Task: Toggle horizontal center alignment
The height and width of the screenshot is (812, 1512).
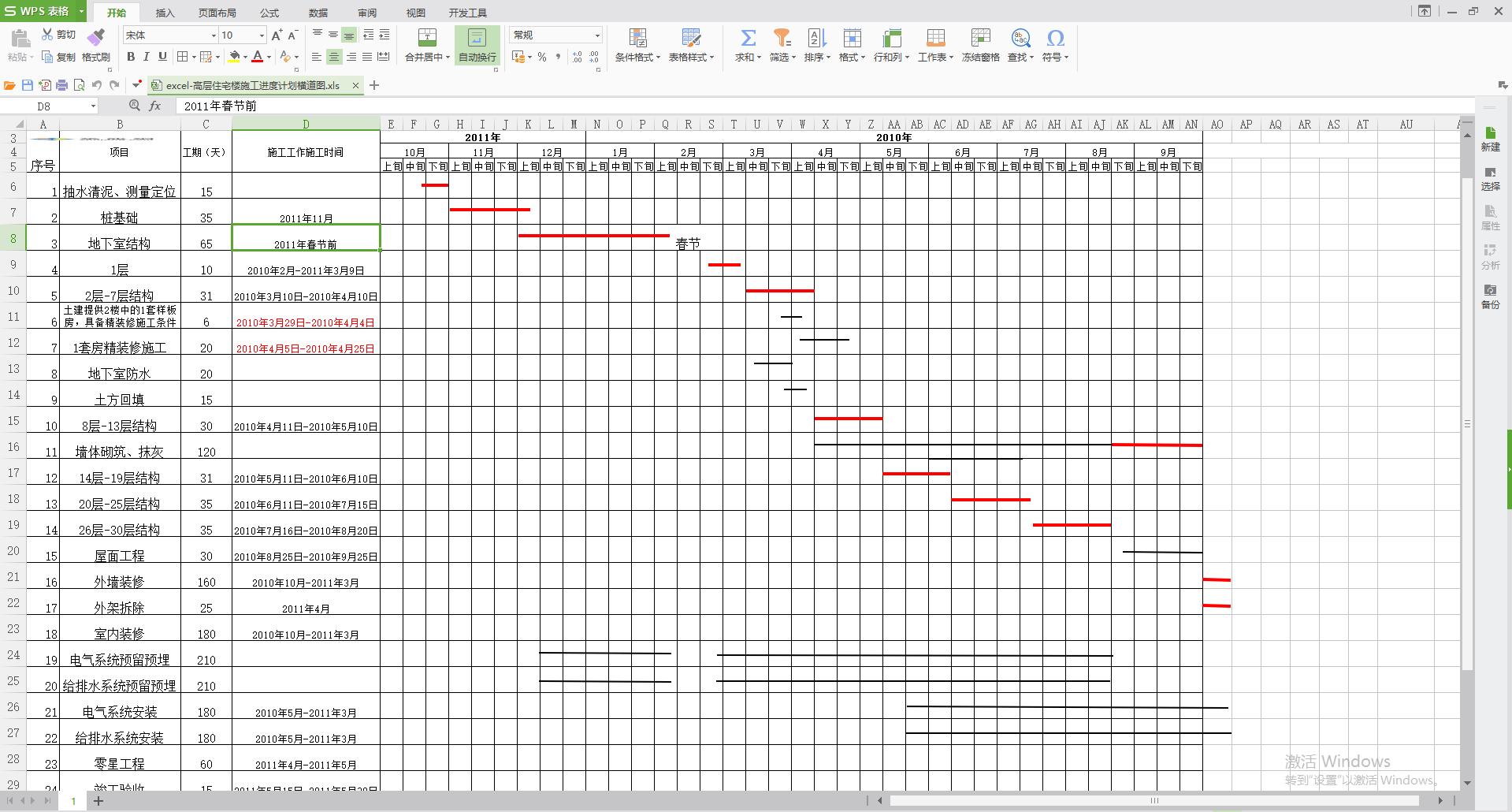Action: point(334,57)
